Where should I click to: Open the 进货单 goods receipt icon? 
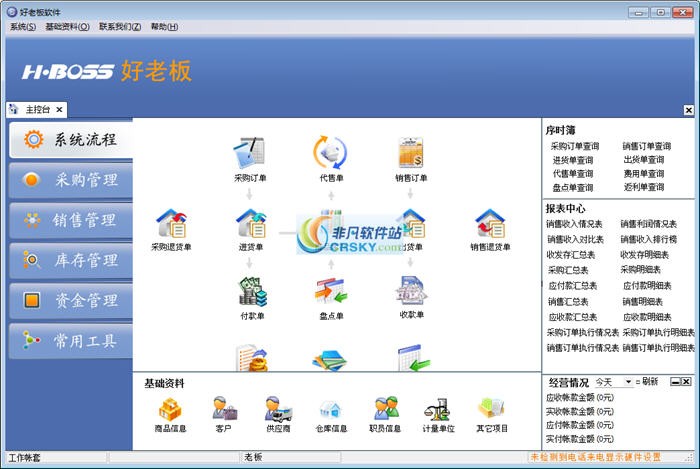(x=251, y=223)
